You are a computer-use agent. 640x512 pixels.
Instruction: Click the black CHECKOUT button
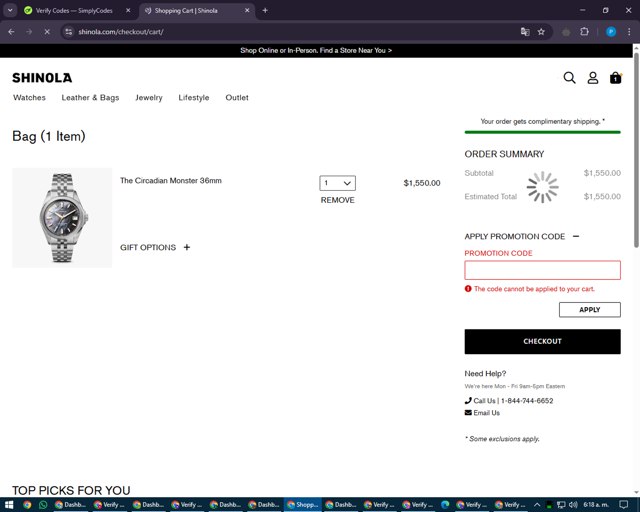coord(542,341)
